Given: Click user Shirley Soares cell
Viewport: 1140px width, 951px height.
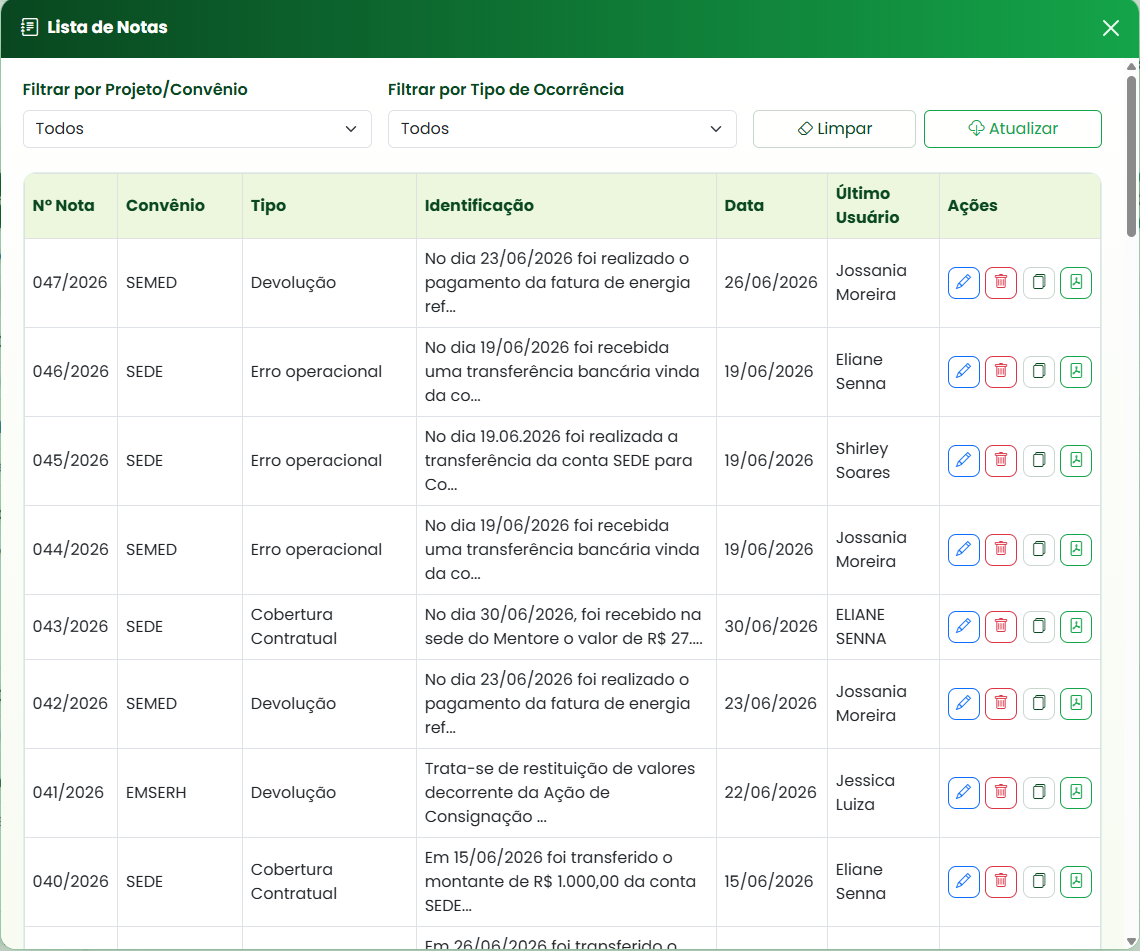Looking at the screenshot, I should click(x=883, y=461).
